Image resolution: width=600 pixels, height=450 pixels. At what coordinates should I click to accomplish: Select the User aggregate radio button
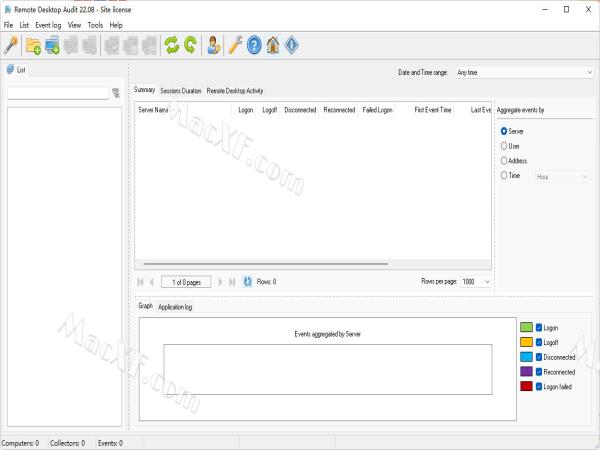(x=504, y=146)
